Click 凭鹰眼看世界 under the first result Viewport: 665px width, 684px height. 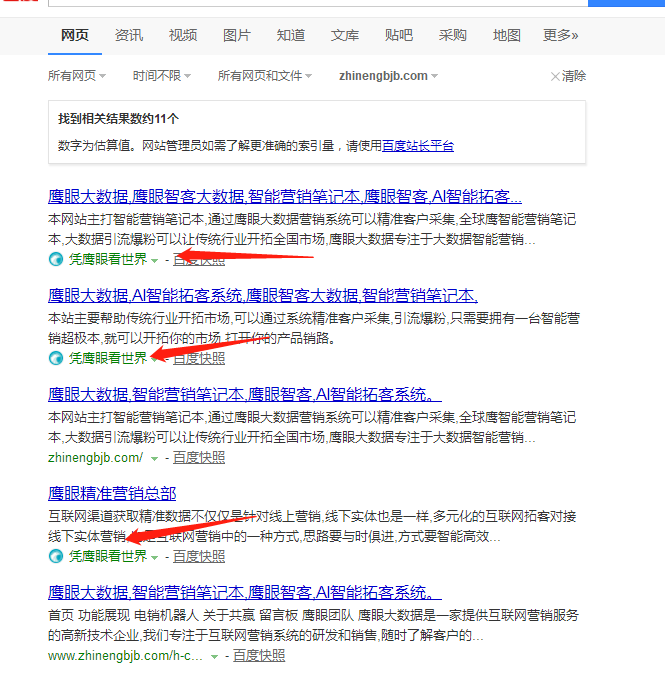tap(108, 259)
